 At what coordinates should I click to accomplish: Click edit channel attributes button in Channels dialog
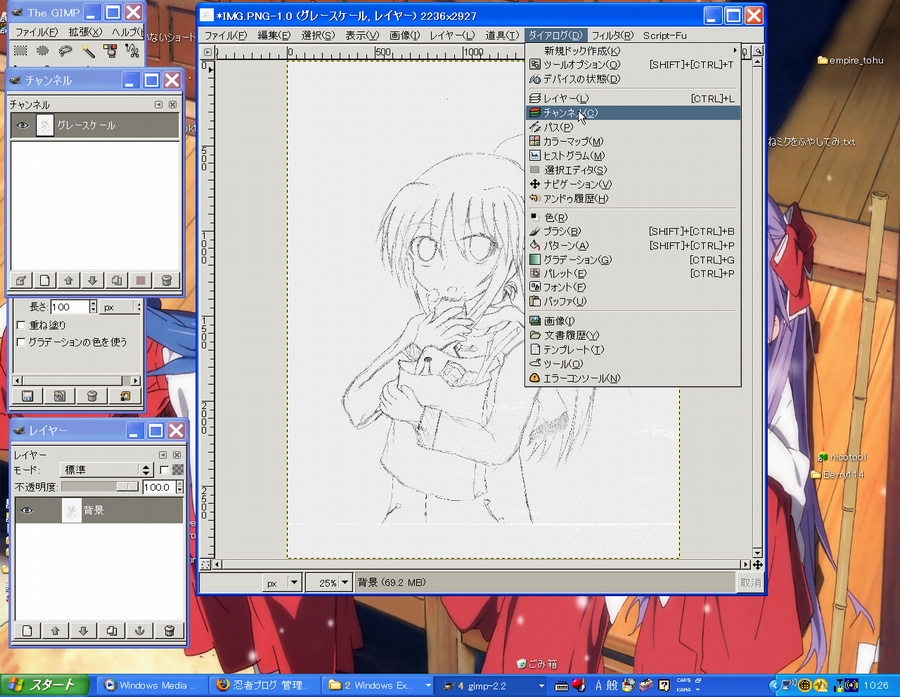(21, 280)
